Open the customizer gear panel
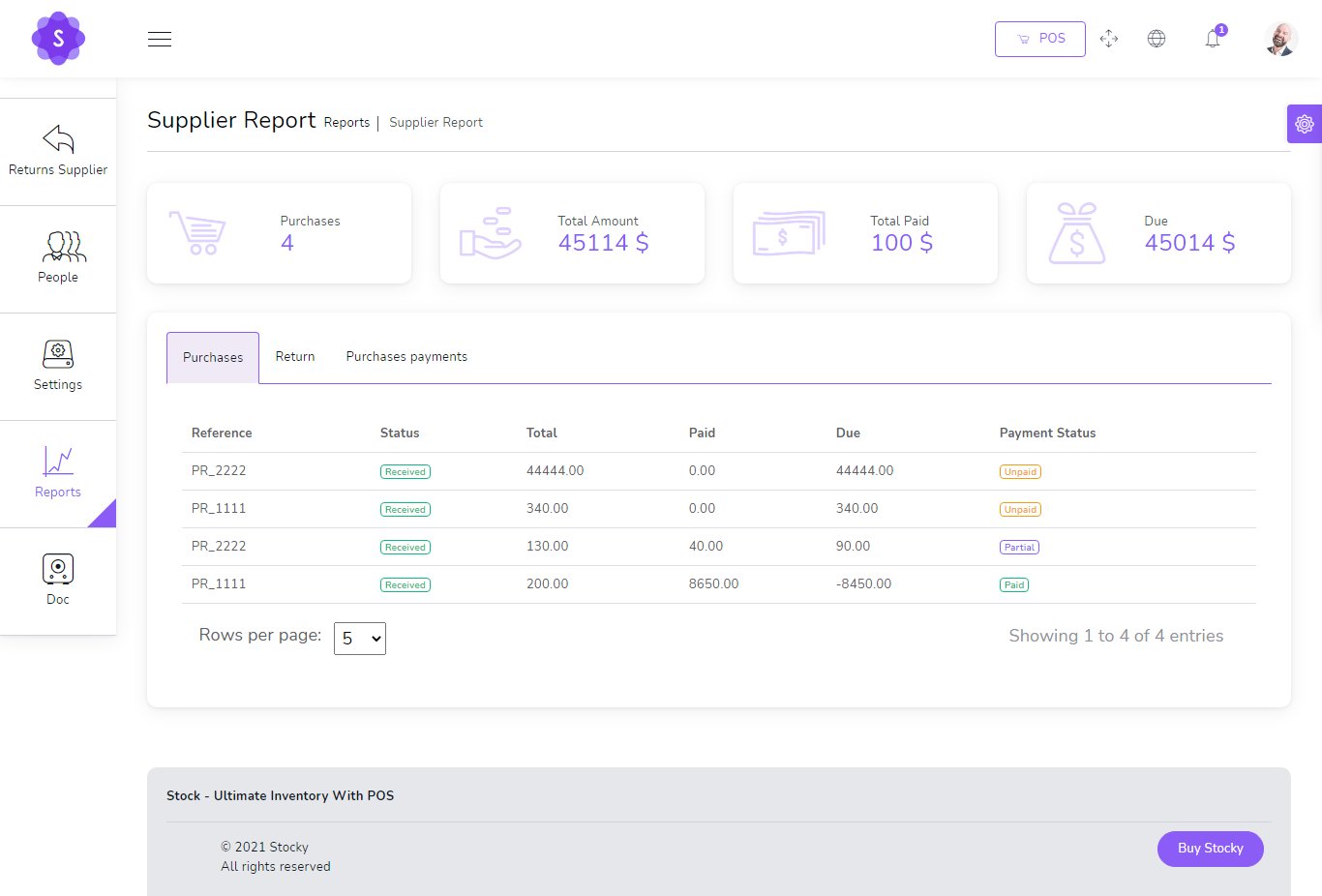This screenshot has height=896, width=1322. click(x=1304, y=124)
